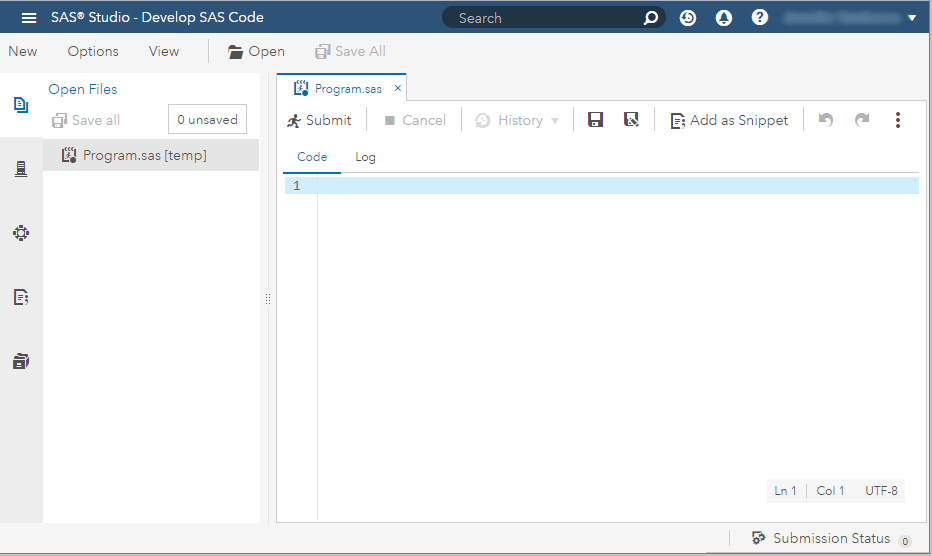The image size is (932, 556).
Task: Click the search magnifier icon
Action: [x=651, y=18]
